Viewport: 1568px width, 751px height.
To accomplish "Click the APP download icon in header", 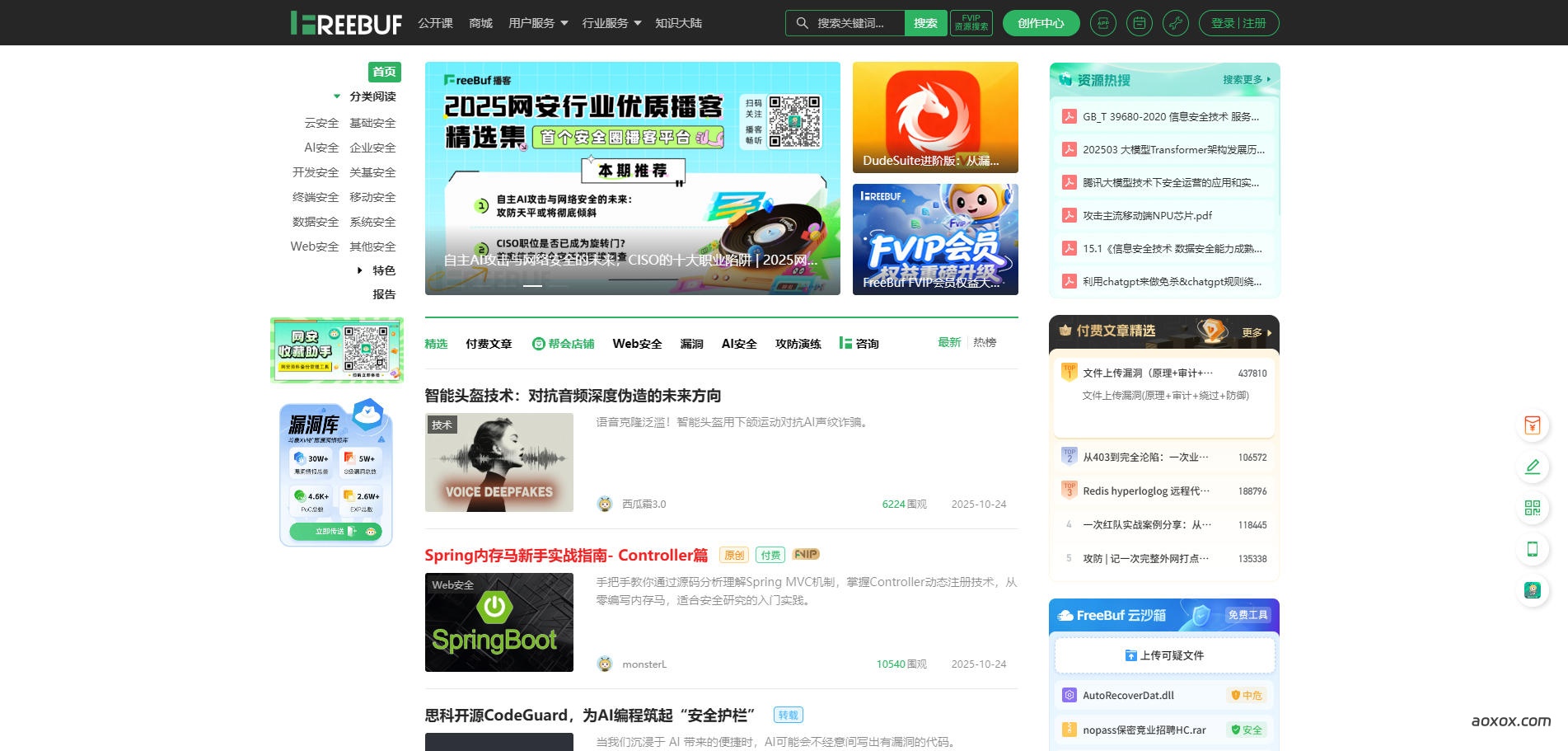I will pos(1102,23).
